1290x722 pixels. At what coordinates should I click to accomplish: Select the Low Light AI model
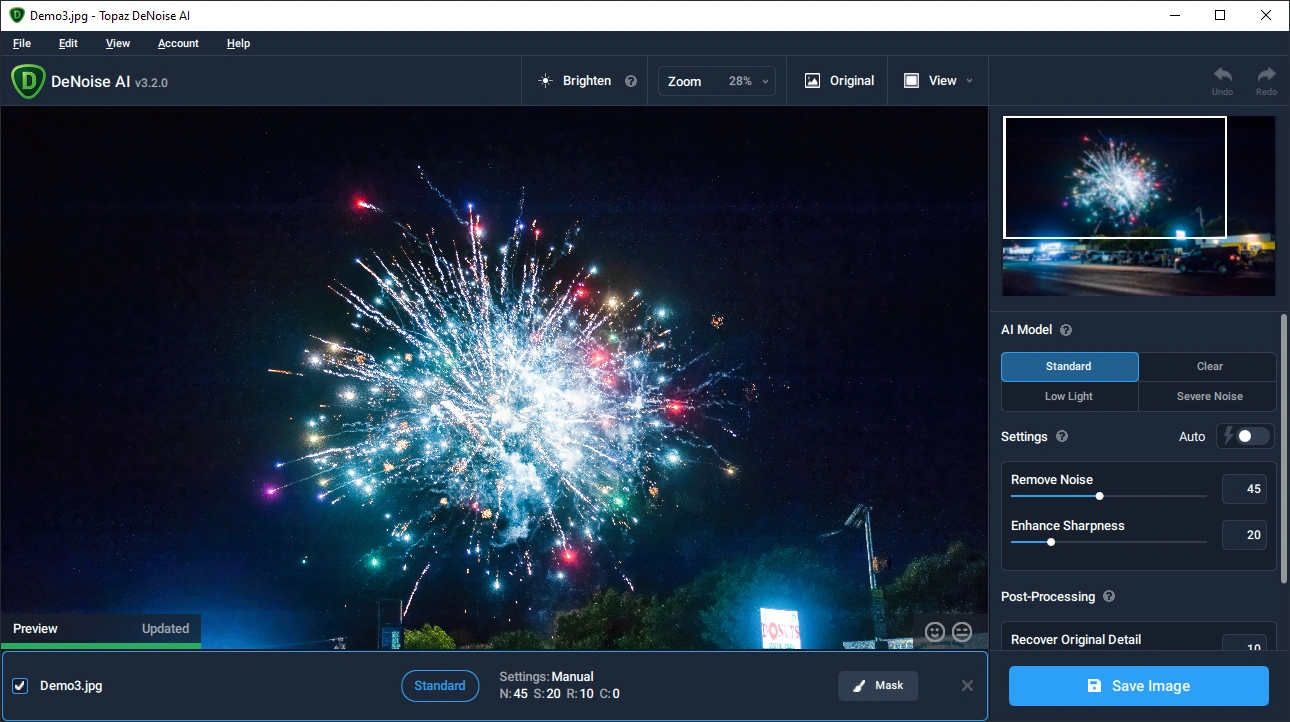[1069, 397]
